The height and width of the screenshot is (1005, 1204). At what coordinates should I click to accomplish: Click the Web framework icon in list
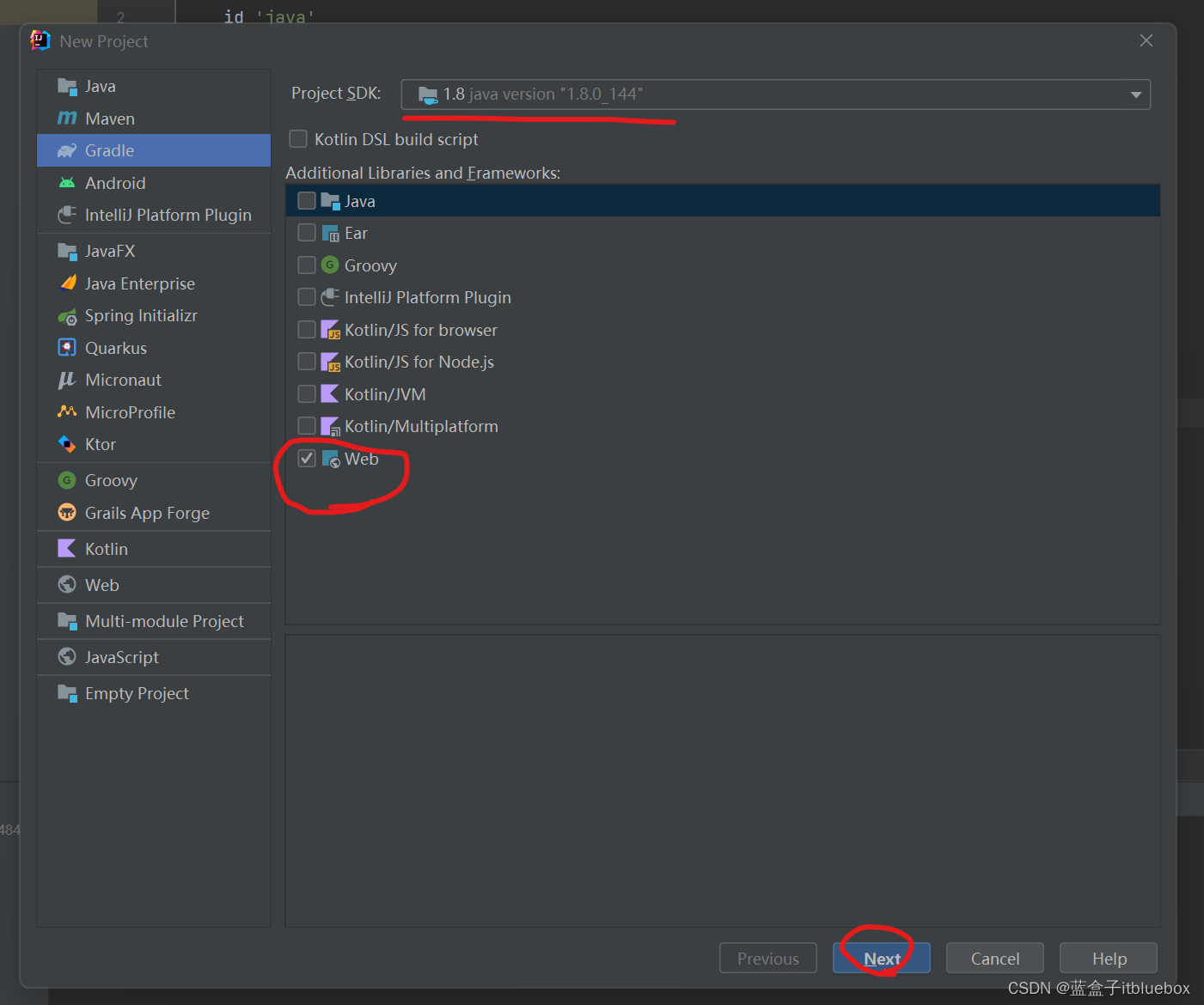pyautogui.click(x=331, y=459)
